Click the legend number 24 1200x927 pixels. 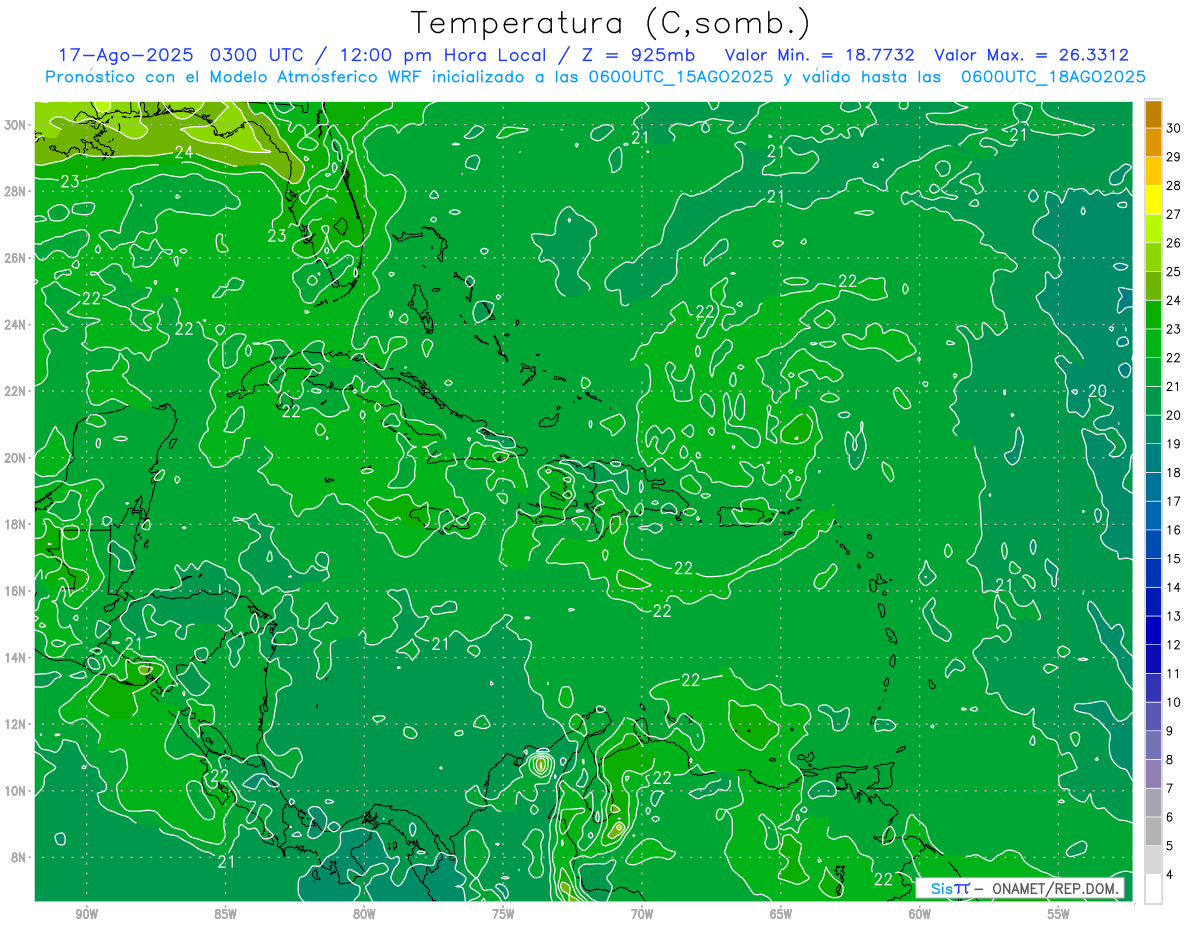coord(1174,300)
